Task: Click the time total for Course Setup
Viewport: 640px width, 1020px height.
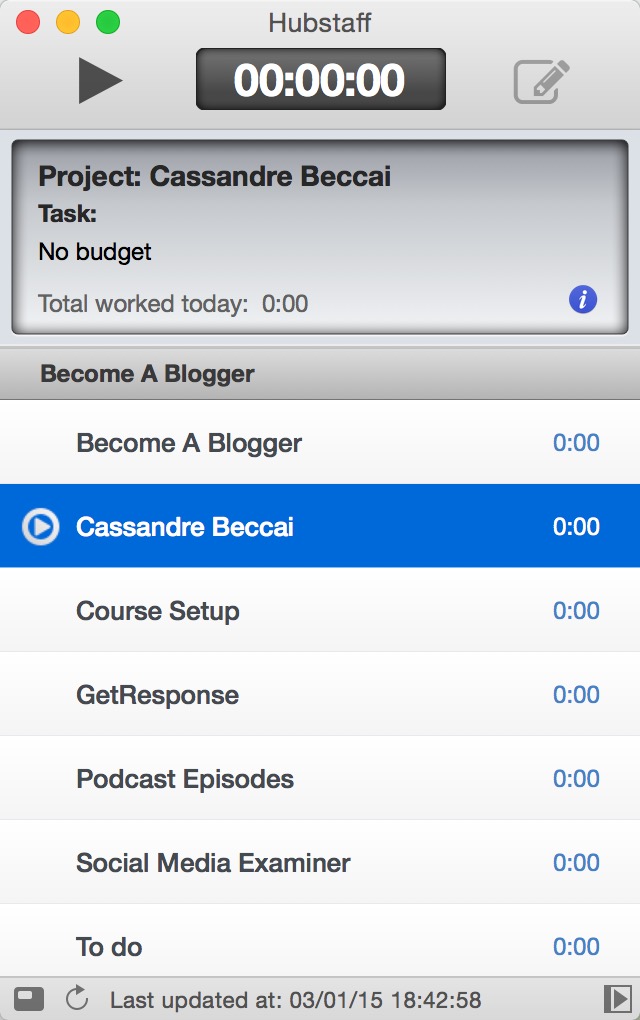Action: 576,610
